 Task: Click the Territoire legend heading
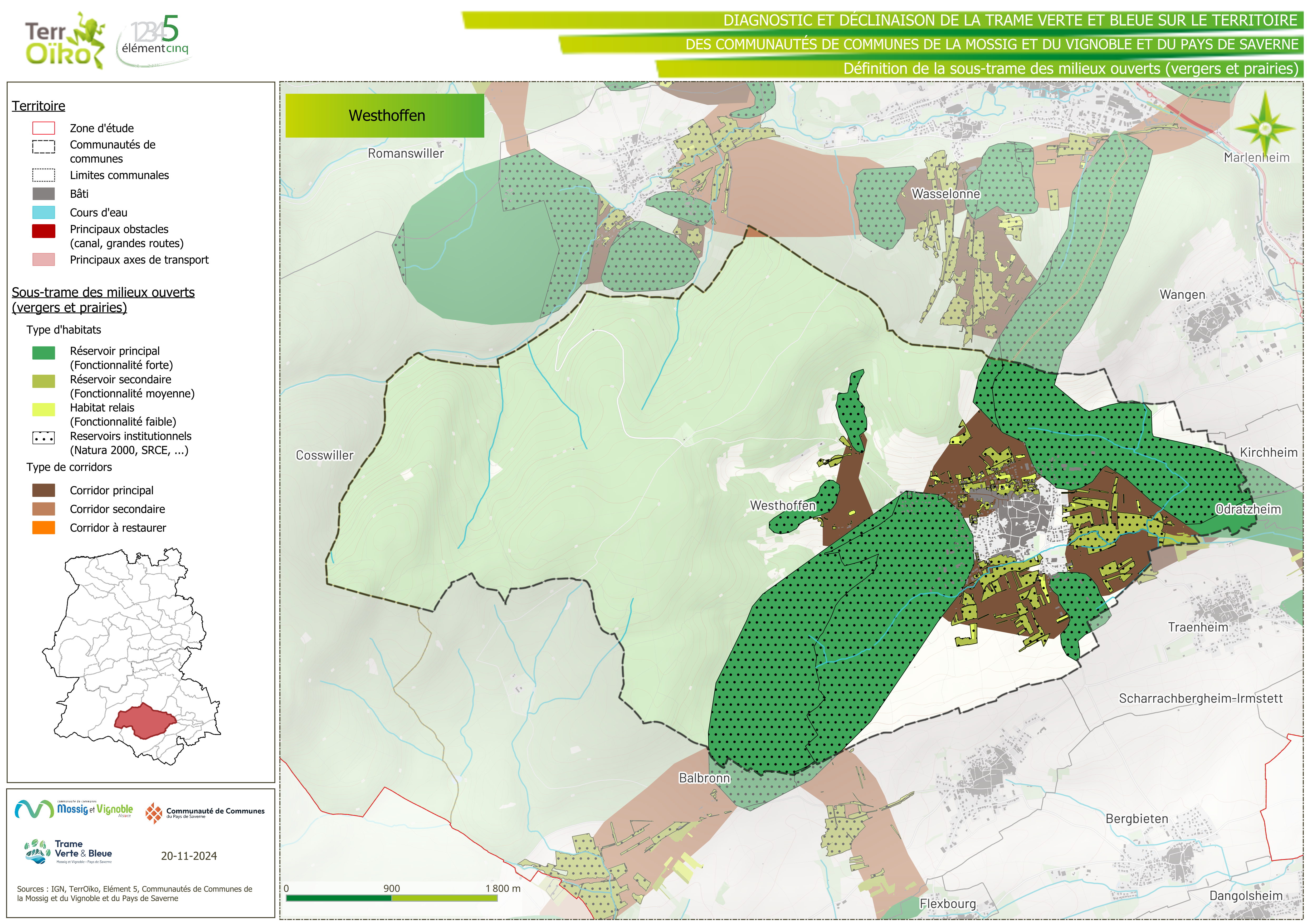[39, 106]
